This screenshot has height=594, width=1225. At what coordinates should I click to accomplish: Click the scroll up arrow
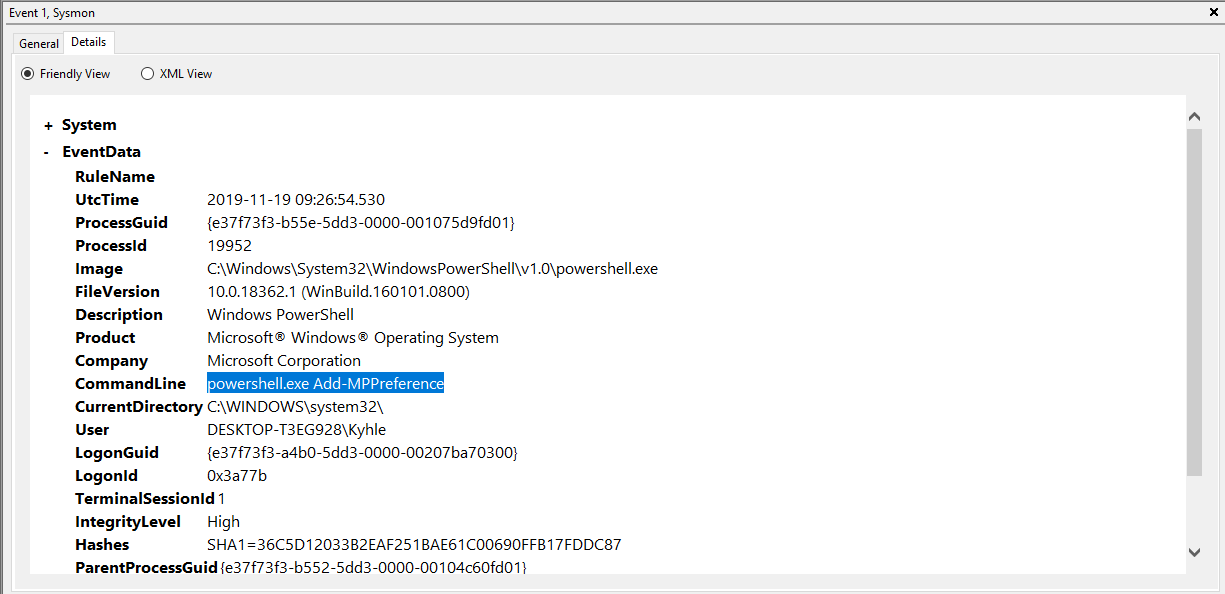(x=1194, y=117)
